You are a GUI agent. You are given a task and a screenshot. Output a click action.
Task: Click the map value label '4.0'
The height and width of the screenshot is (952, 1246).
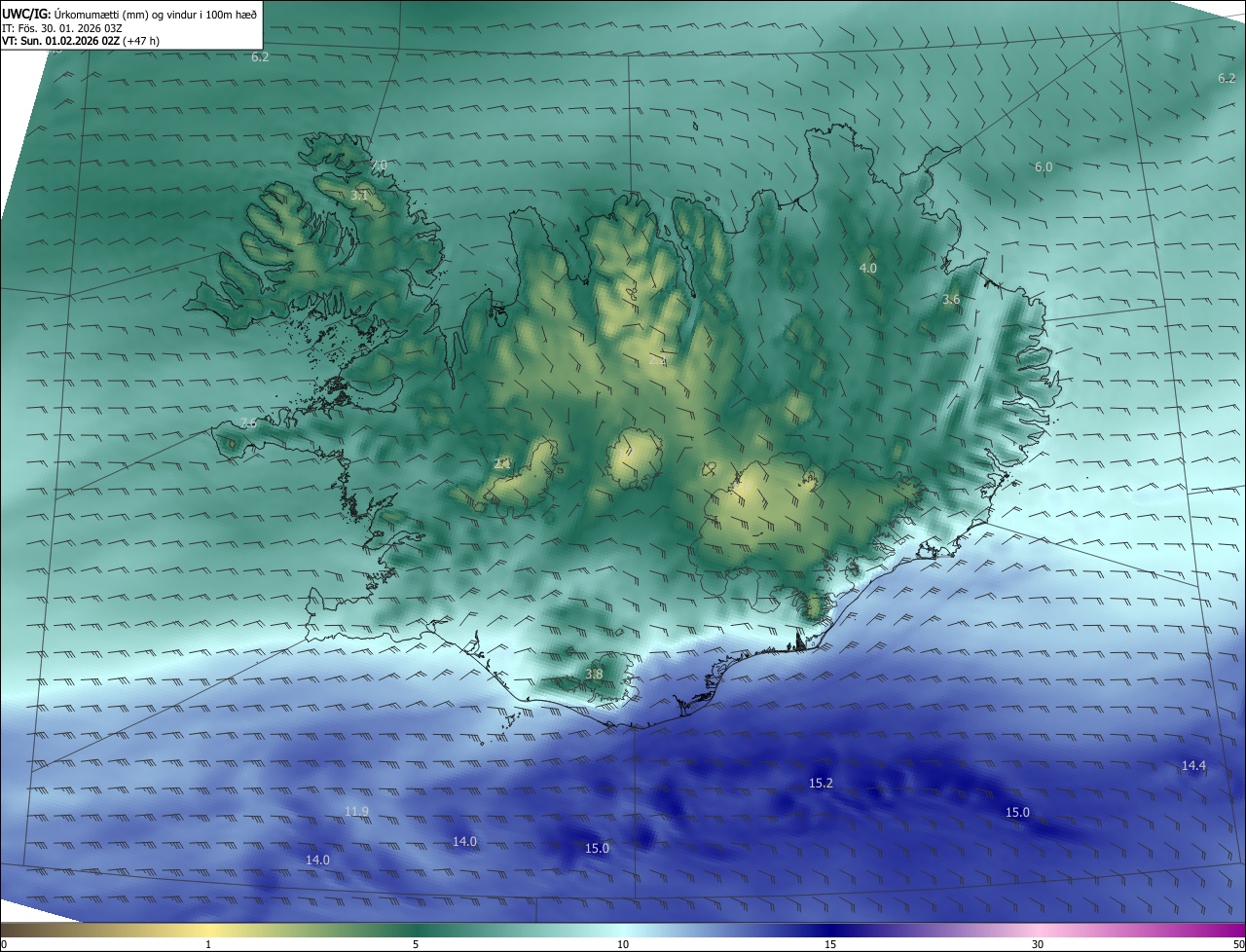click(867, 268)
